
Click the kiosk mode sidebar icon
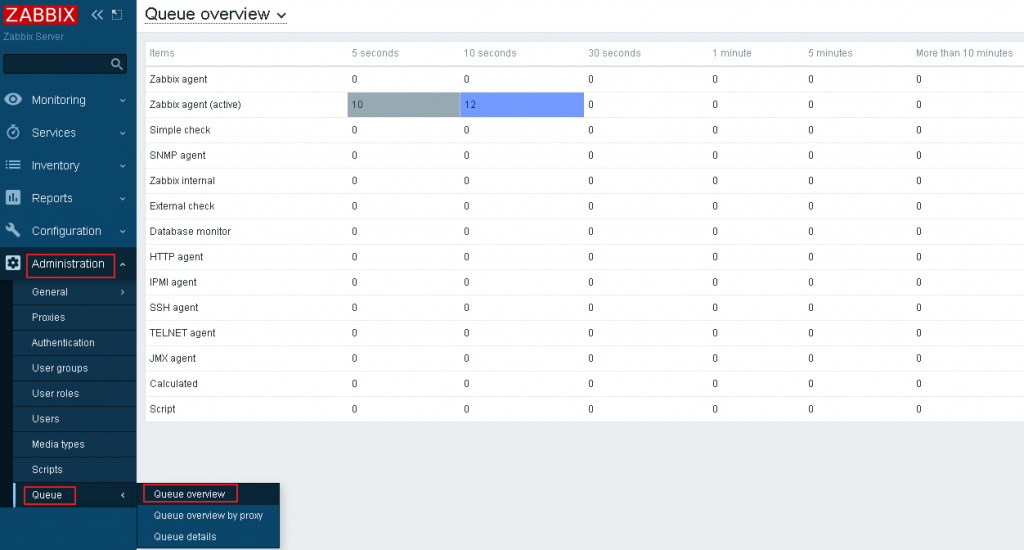117,14
